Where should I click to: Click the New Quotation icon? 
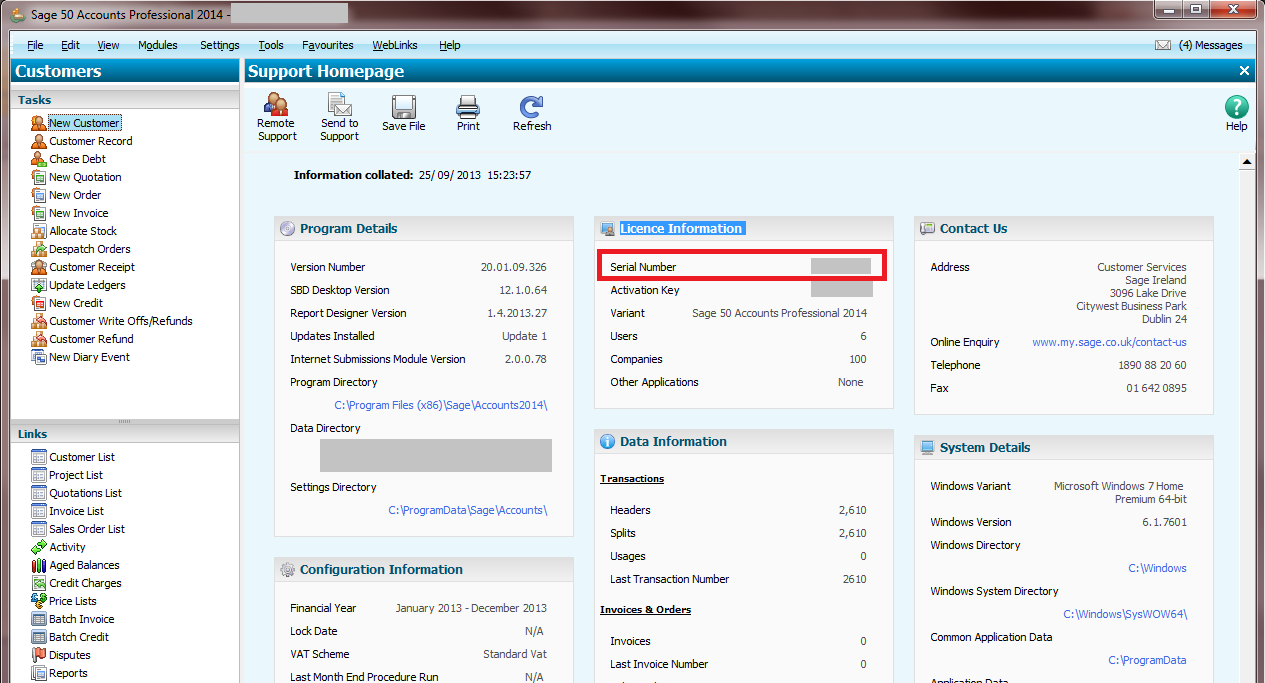39,177
